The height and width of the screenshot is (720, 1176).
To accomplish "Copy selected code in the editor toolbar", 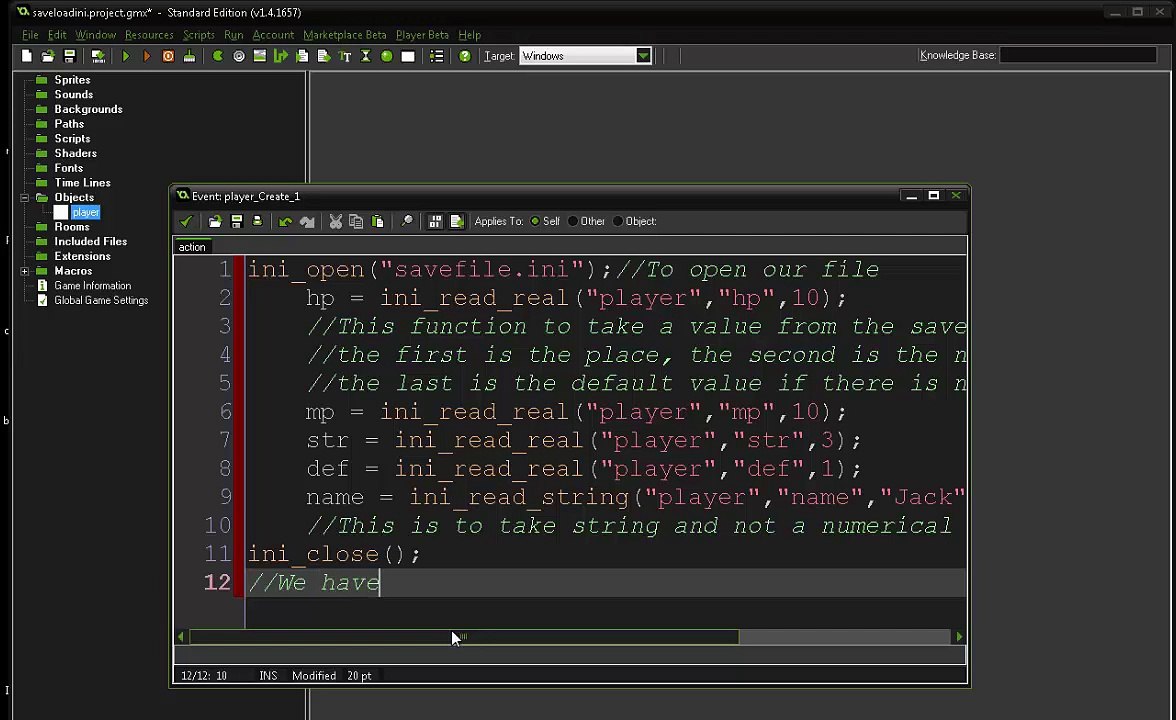I will tap(356, 221).
